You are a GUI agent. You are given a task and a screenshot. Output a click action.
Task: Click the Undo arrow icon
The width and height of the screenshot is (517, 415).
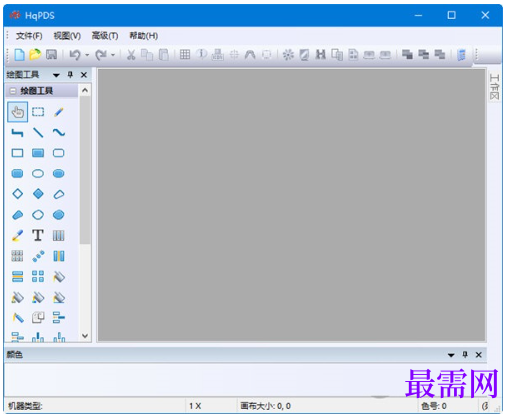click(75, 55)
